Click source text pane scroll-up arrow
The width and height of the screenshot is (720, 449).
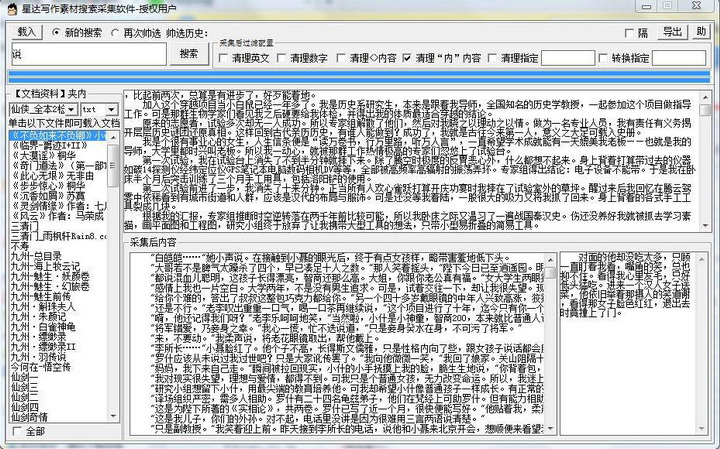705,97
